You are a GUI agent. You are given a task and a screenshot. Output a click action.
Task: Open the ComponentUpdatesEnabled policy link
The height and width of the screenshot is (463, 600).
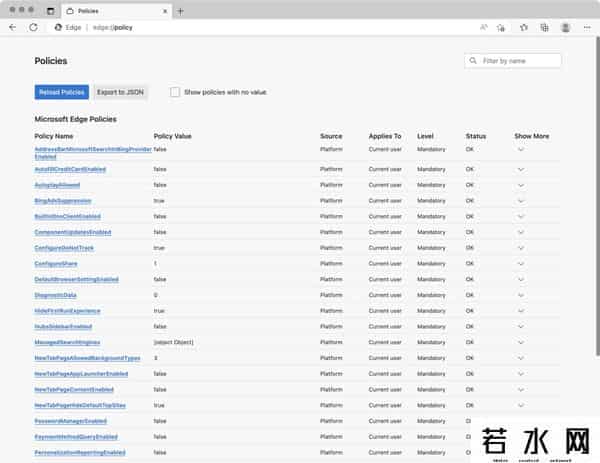coord(73,232)
